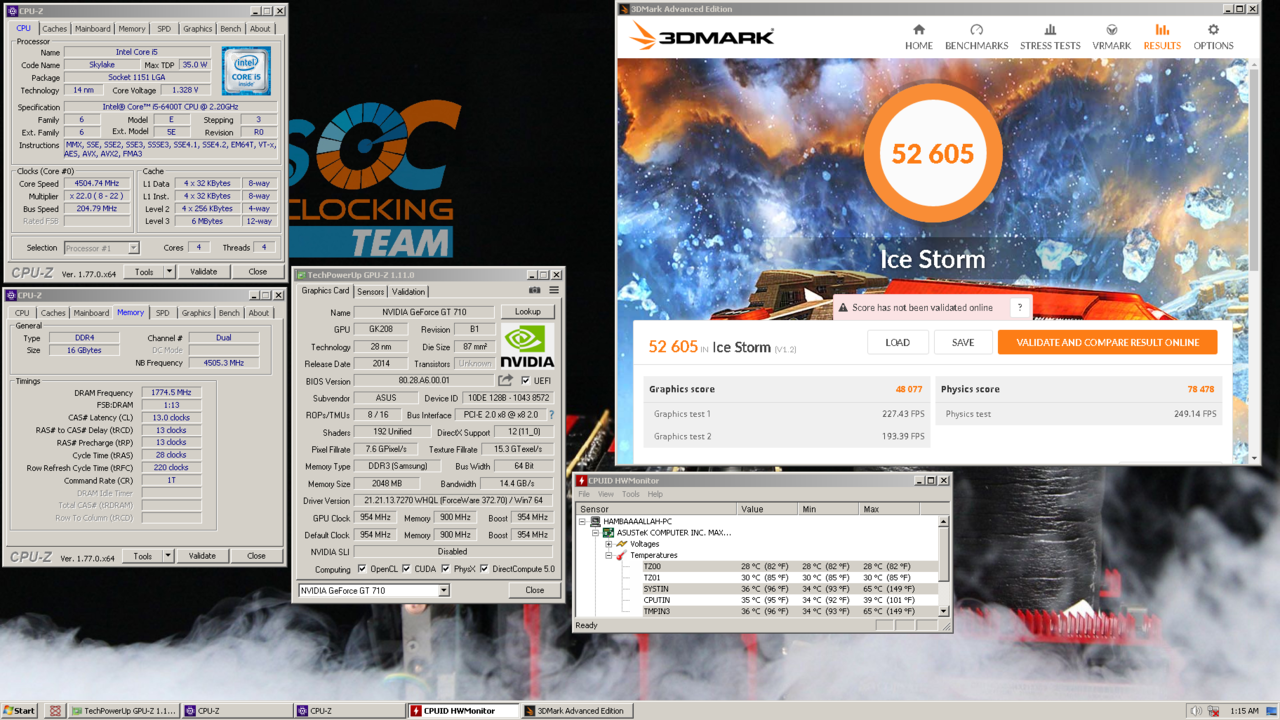Collapse Temperatures node in HWMonitor
Screen dimensions: 1280x720
(608, 555)
